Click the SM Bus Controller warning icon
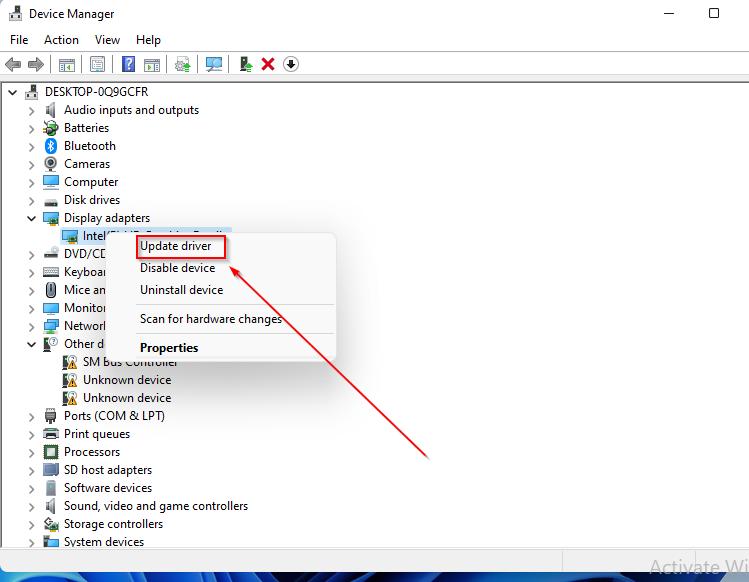The width and height of the screenshot is (749, 582). coord(70,362)
